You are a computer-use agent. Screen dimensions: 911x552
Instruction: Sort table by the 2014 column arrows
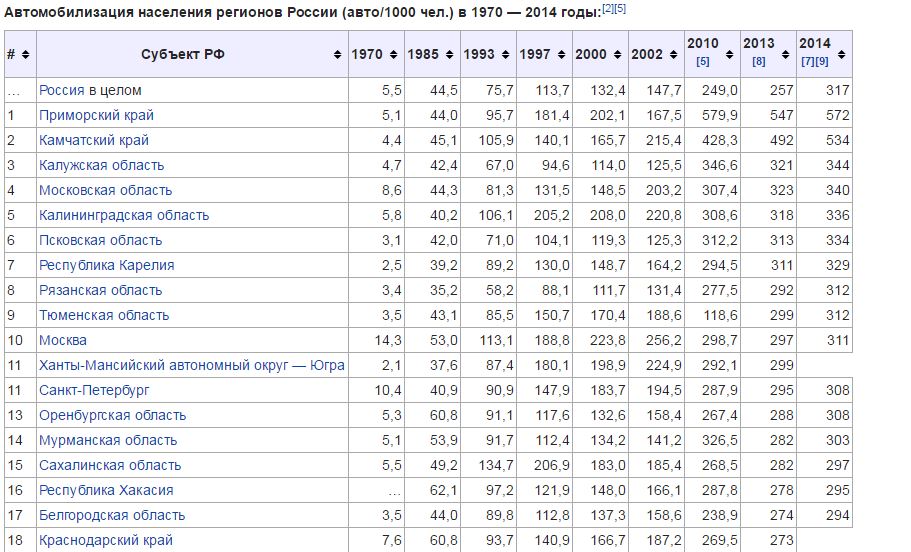coord(841,55)
